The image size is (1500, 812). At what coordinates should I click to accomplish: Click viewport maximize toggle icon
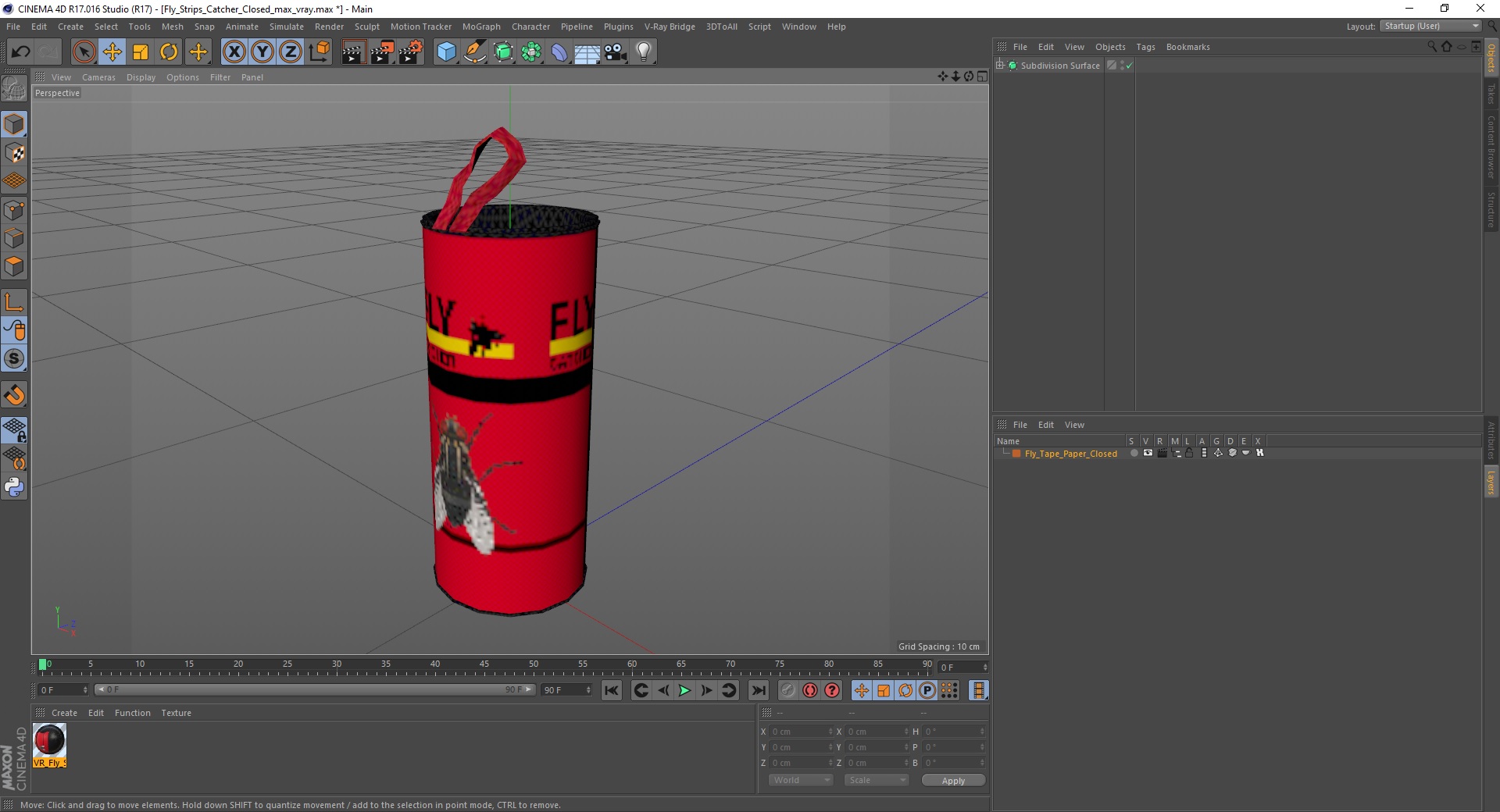click(x=982, y=77)
